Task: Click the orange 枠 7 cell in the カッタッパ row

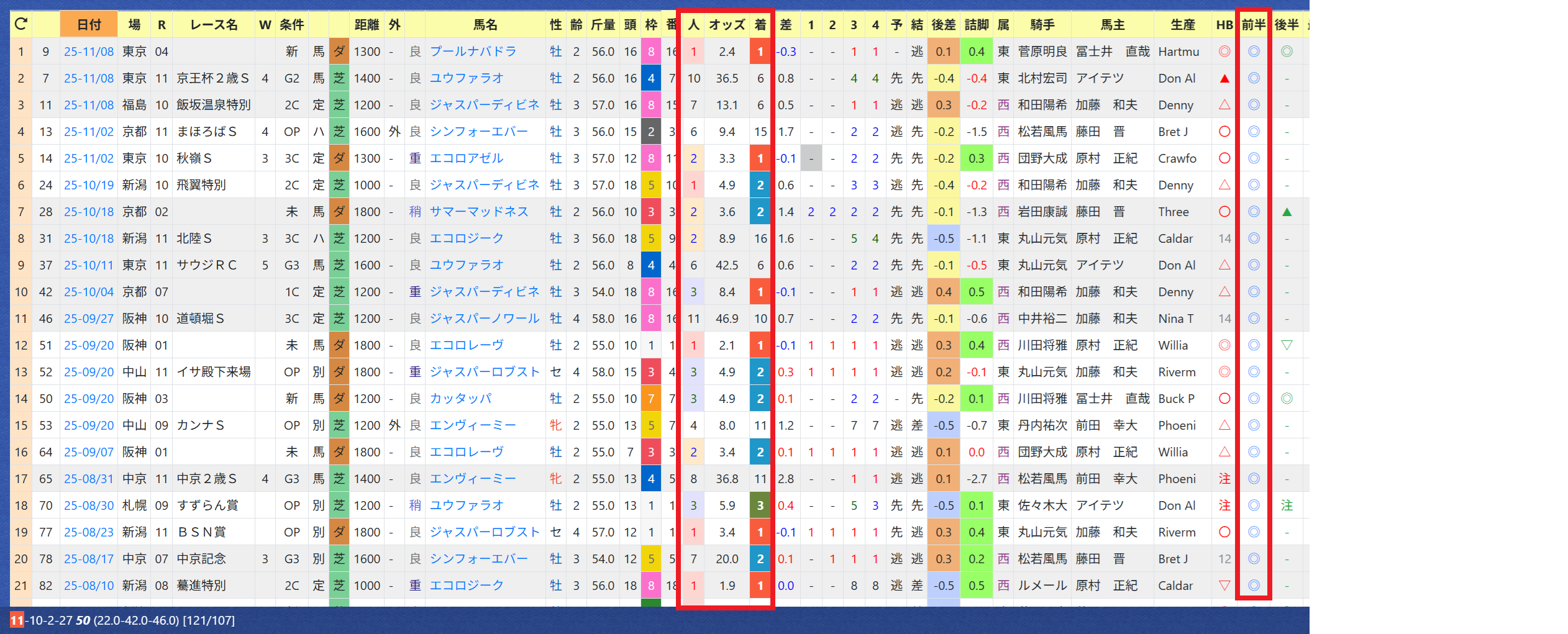Action: pyautogui.click(x=650, y=399)
